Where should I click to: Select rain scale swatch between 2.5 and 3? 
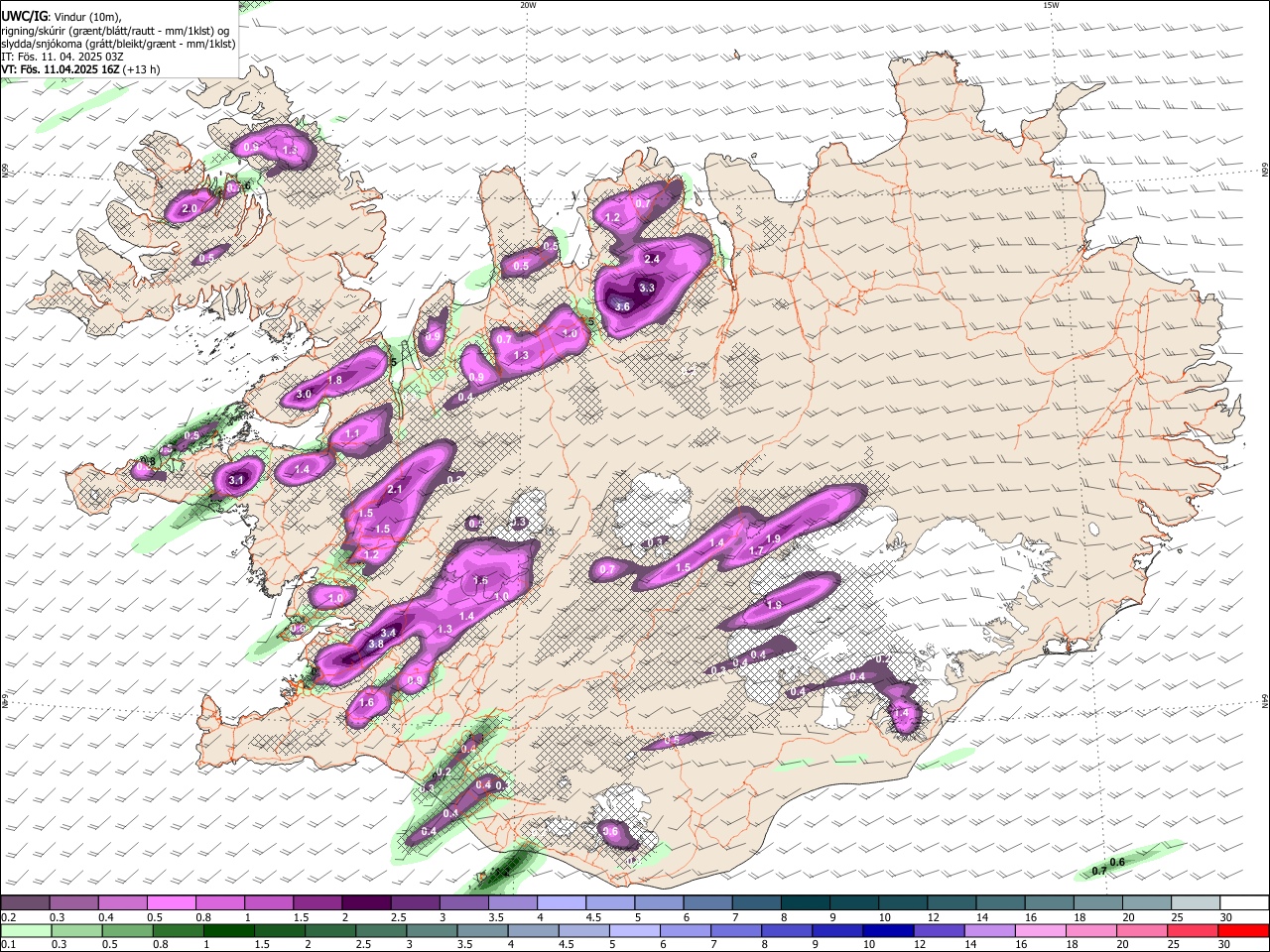380,931
